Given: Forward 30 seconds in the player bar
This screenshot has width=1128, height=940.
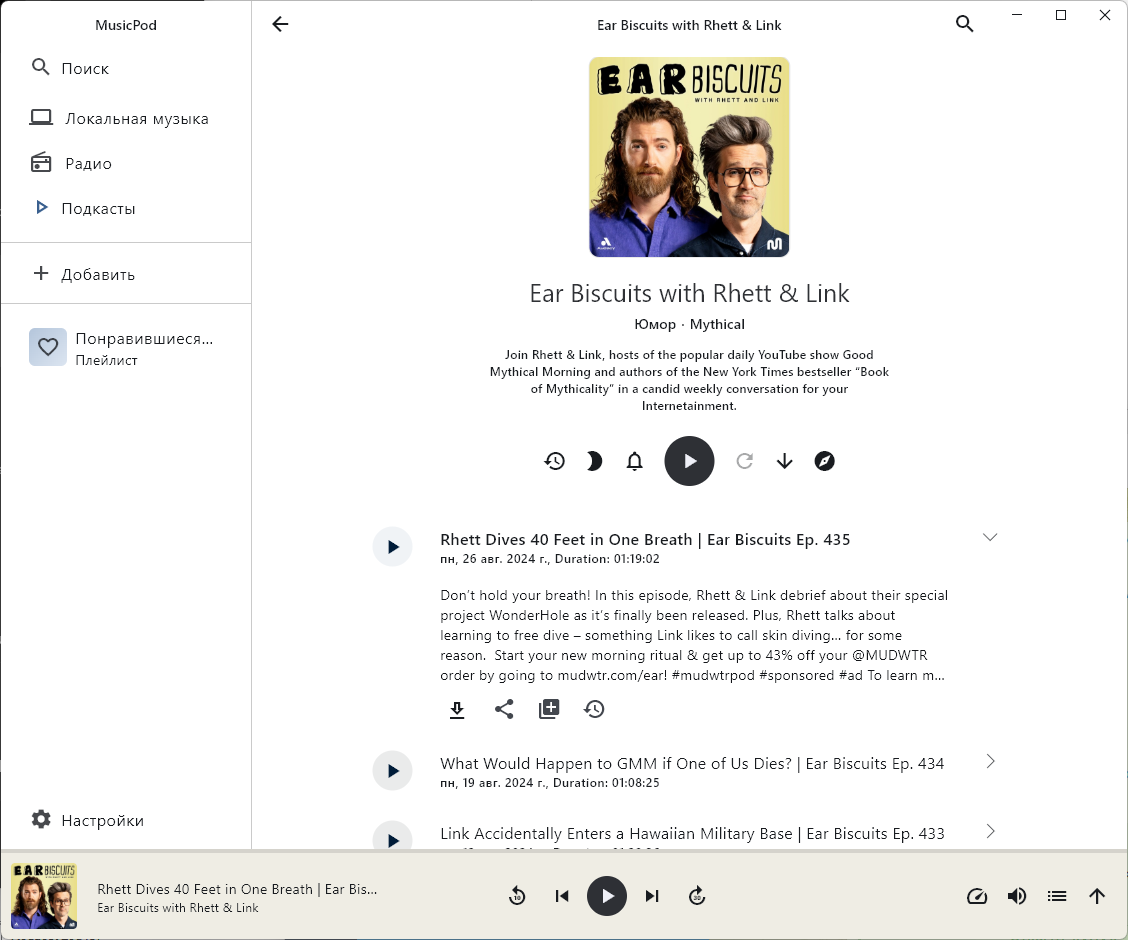Looking at the screenshot, I should [x=696, y=896].
